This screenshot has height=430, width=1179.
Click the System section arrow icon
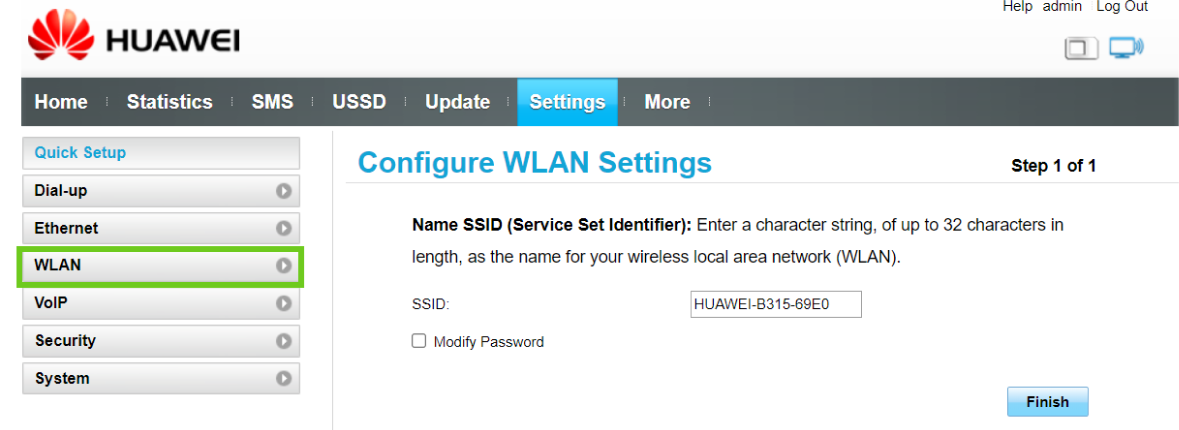pyautogui.click(x=284, y=379)
